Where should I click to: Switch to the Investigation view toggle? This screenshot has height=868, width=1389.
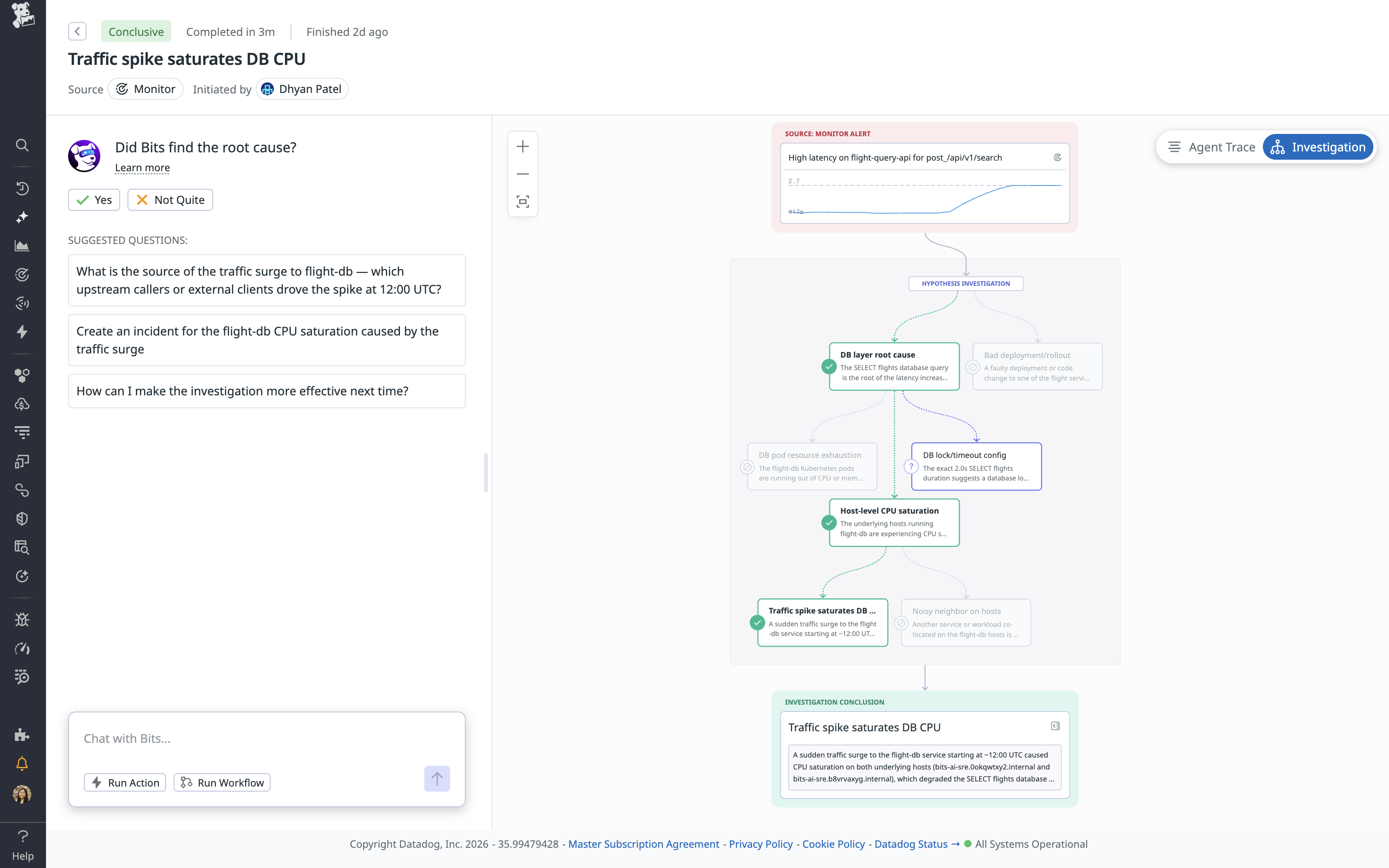click(x=1318, y=147)
